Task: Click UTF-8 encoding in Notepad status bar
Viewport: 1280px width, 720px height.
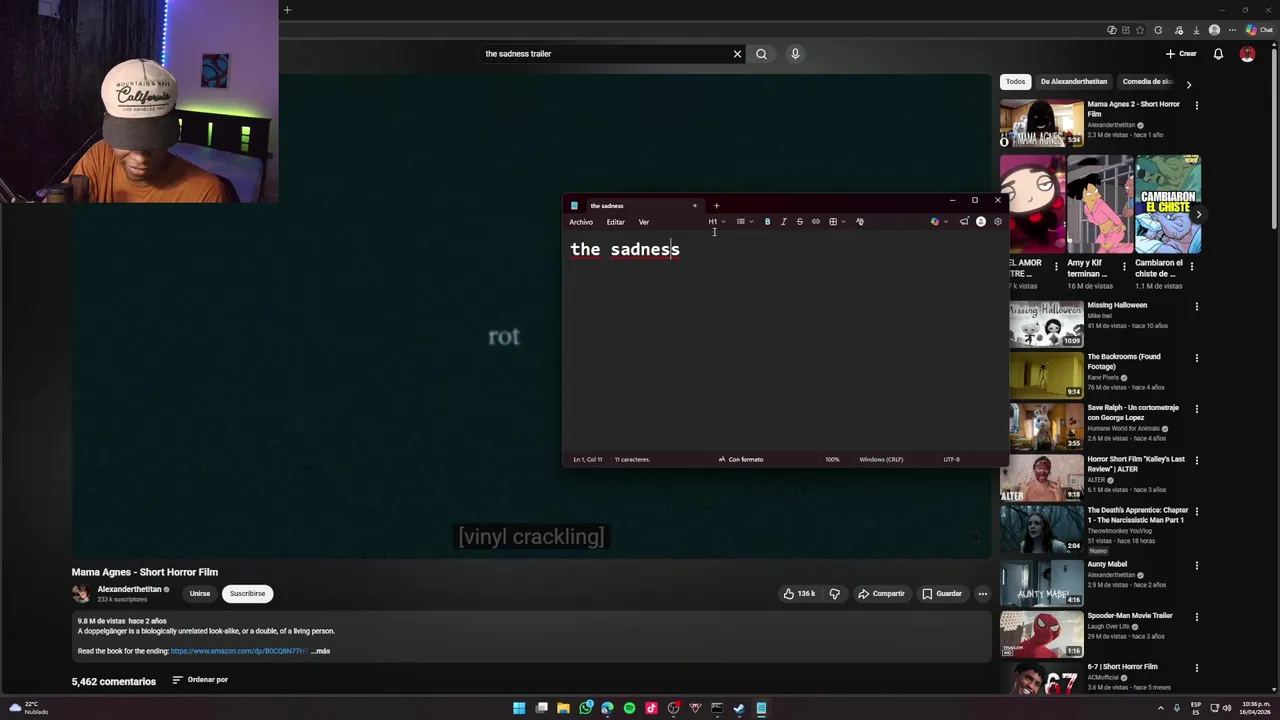Action: coord(951,459)
